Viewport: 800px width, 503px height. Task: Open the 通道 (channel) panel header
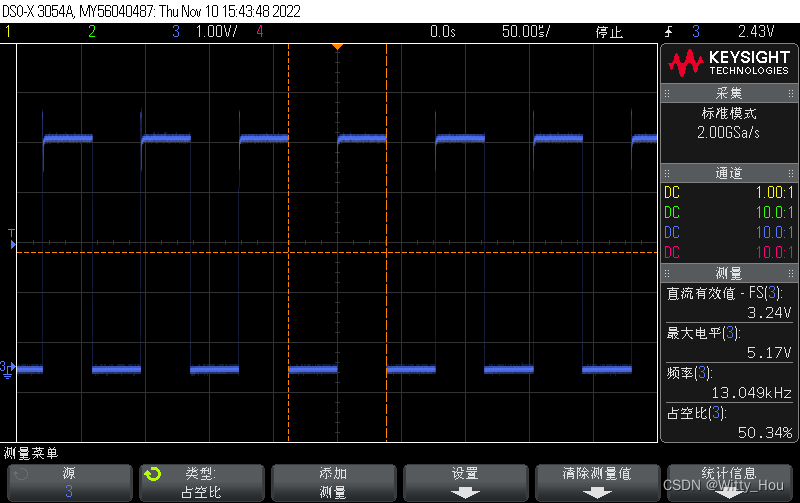coord(729,173)
